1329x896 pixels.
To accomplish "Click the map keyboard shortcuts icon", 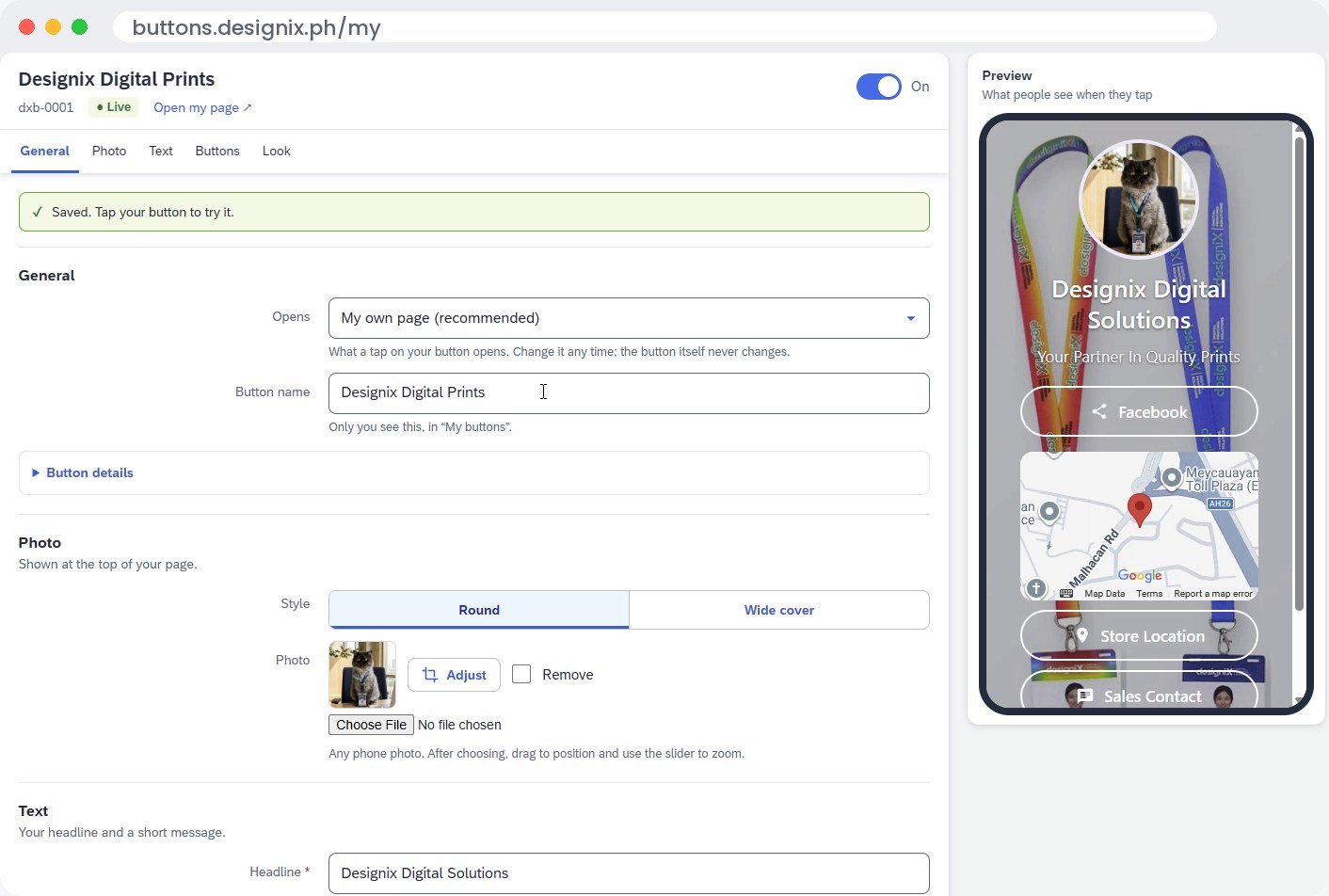I will coord(1066,594).
